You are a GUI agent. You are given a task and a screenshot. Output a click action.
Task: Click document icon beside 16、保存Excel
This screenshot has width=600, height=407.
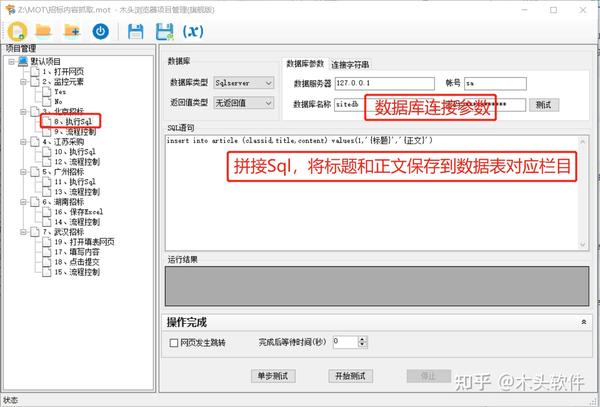(x=47, y=212)
